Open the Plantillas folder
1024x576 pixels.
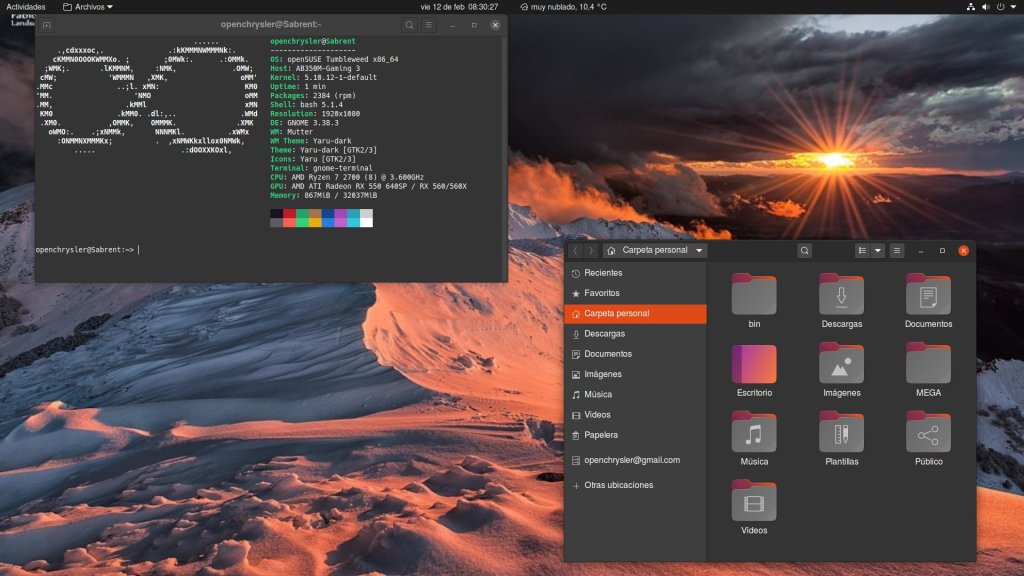[x=841, y=432]
